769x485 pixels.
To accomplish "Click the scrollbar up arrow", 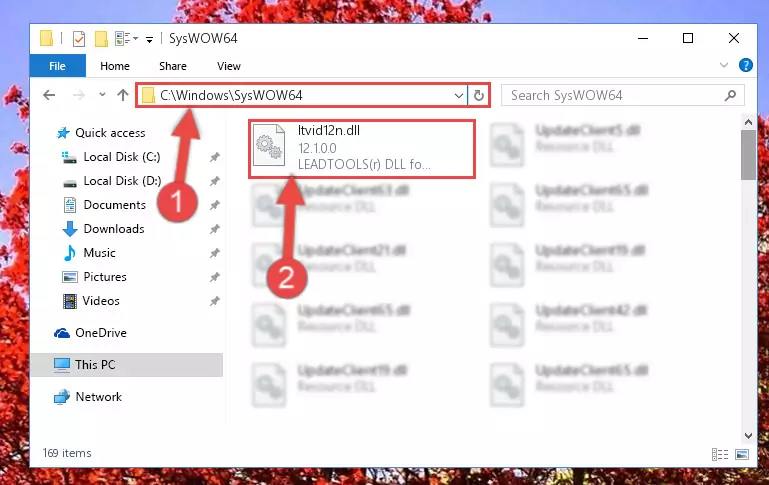I will pos(748,122).
